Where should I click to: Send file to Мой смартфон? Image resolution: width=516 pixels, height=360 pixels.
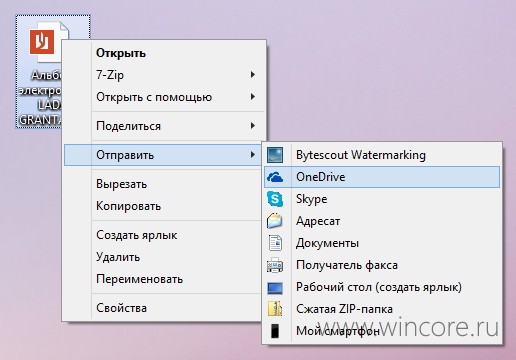click(x=382, y=331)
